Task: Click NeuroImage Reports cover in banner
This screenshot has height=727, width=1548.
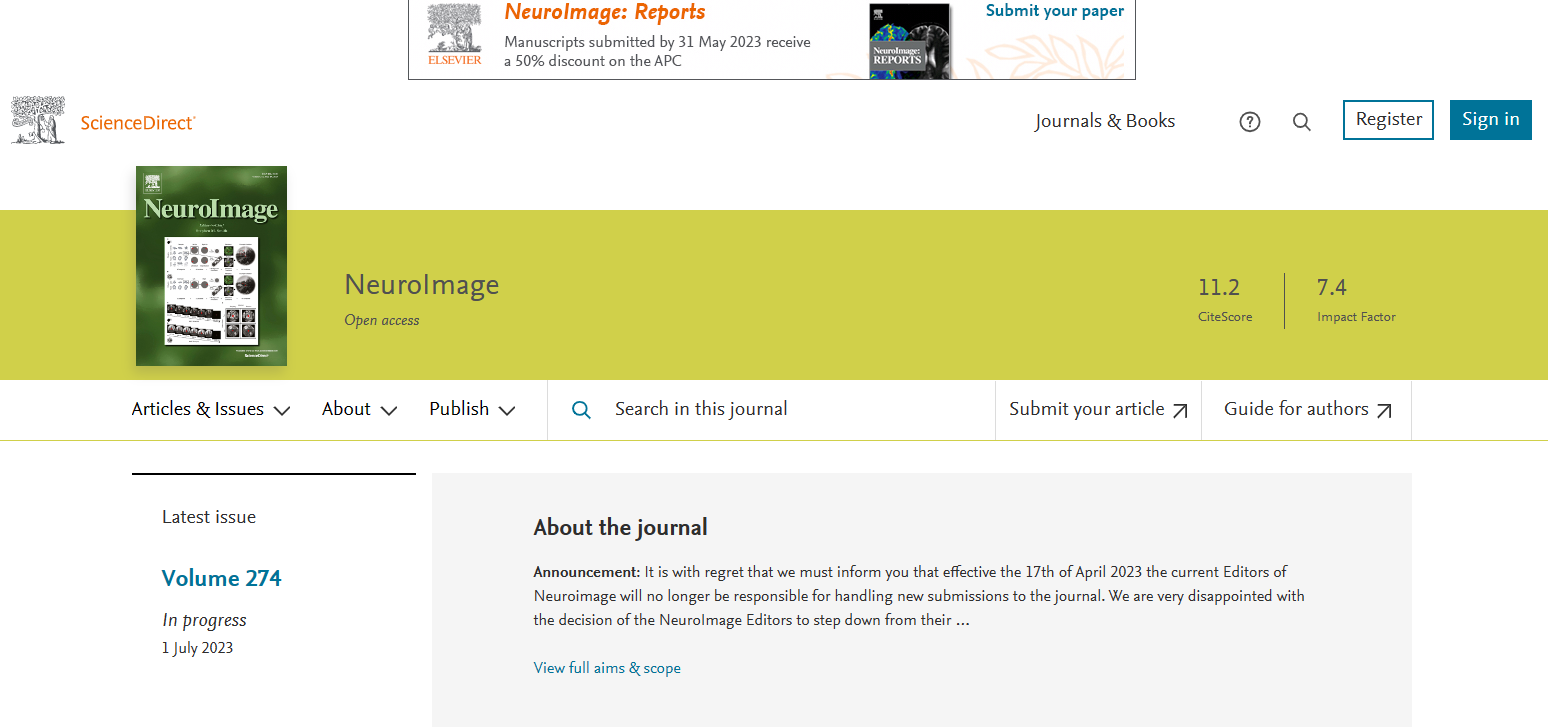Action: click(909, 41)
